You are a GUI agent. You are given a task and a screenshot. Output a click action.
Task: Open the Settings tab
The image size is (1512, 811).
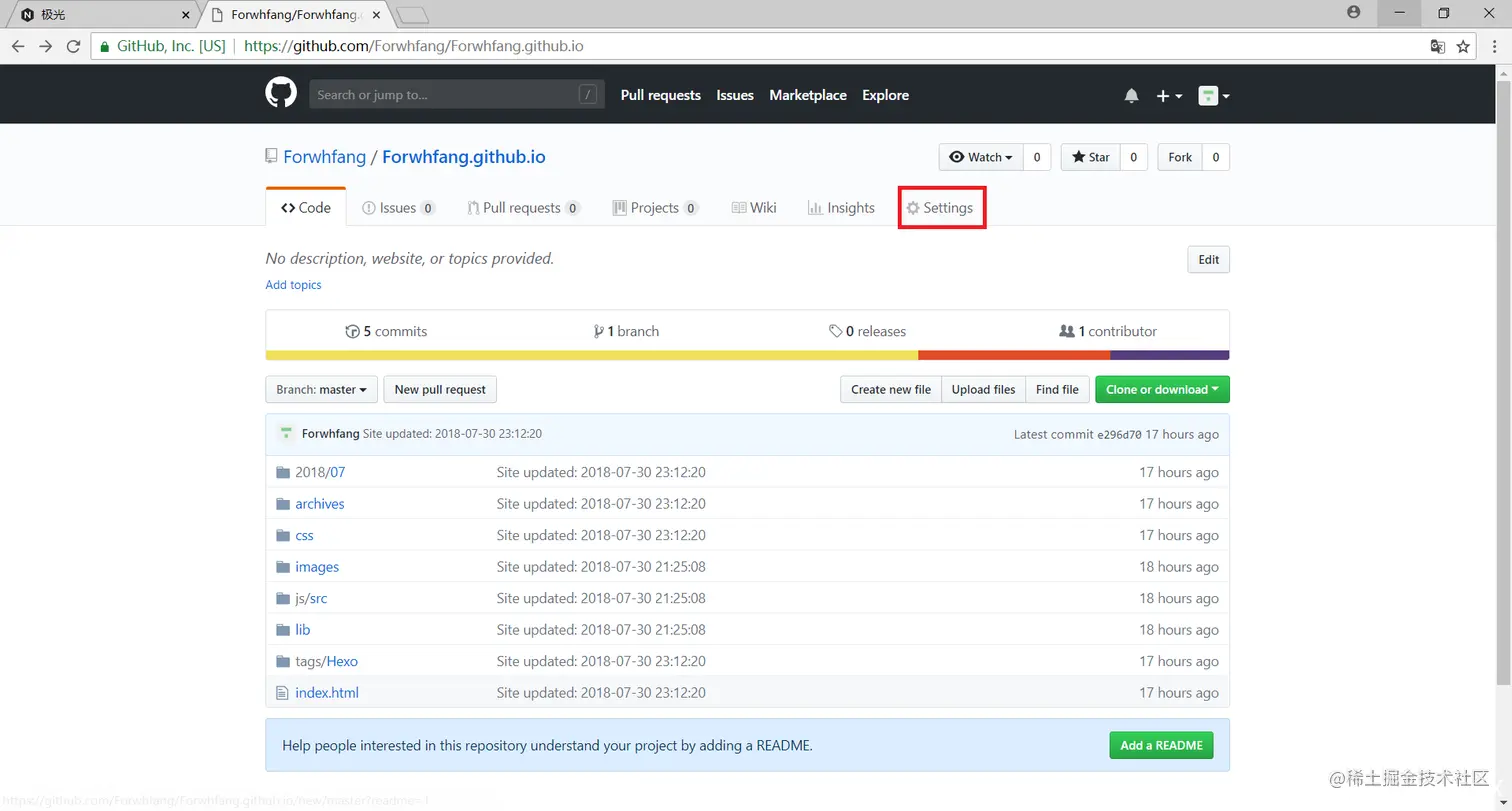pyautogui.click(x=939, y=208)
